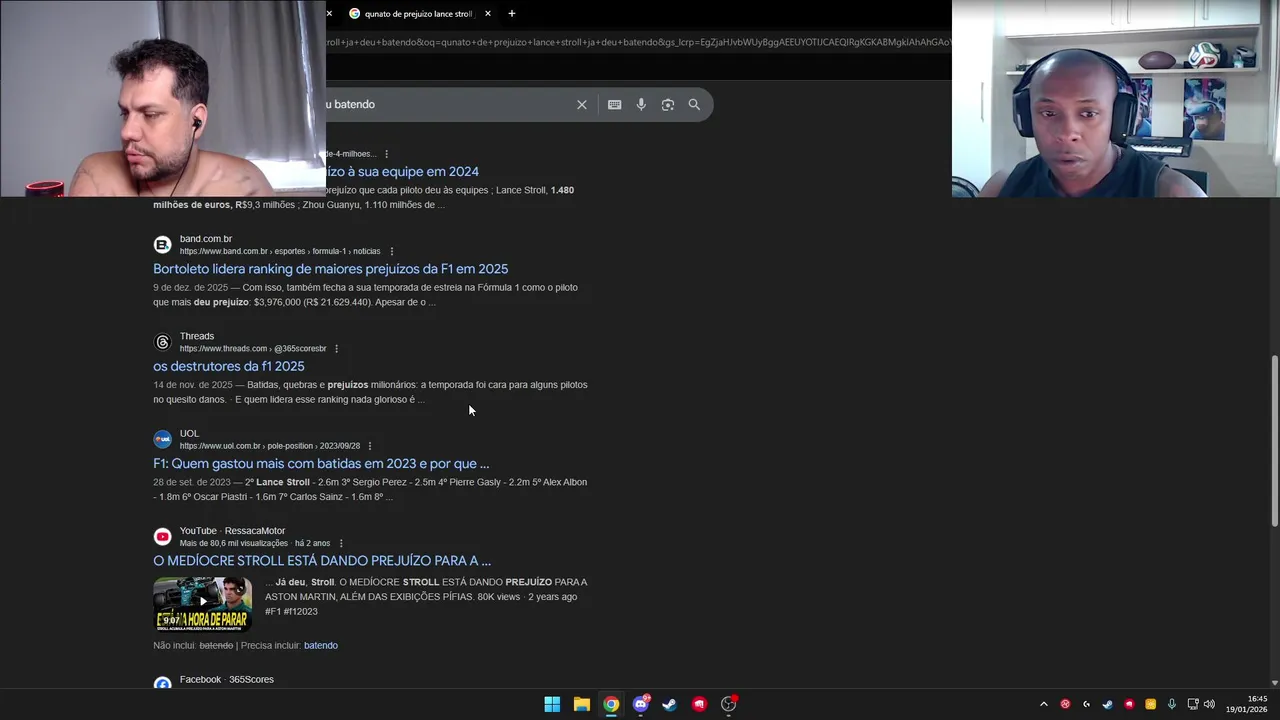
Task: Click the page vertical scrollbar thumb
Action: pos(1274,440)
